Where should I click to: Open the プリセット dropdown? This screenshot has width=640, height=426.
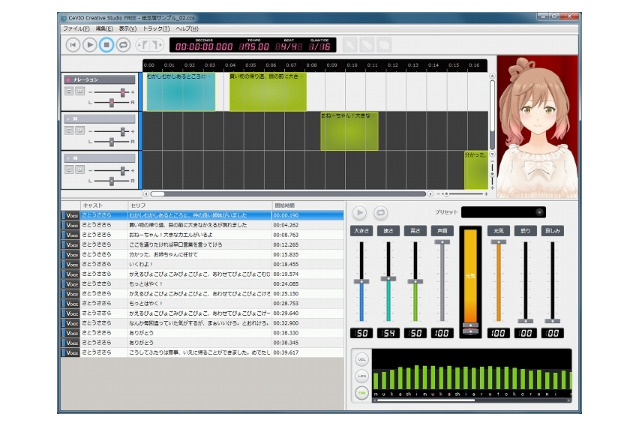[503, 212]
